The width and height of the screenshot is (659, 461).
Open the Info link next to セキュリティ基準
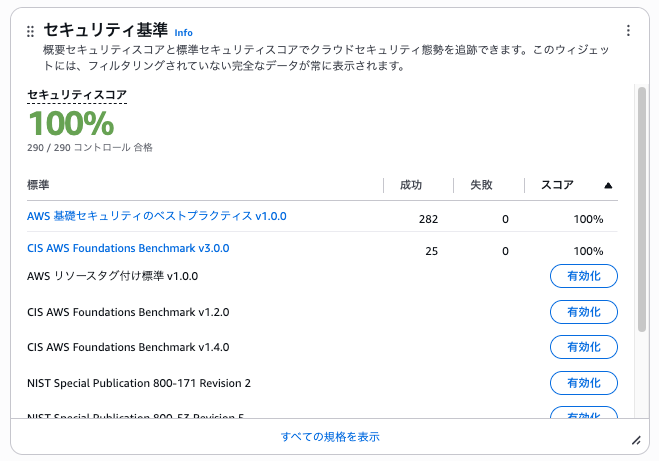[183, 33]
